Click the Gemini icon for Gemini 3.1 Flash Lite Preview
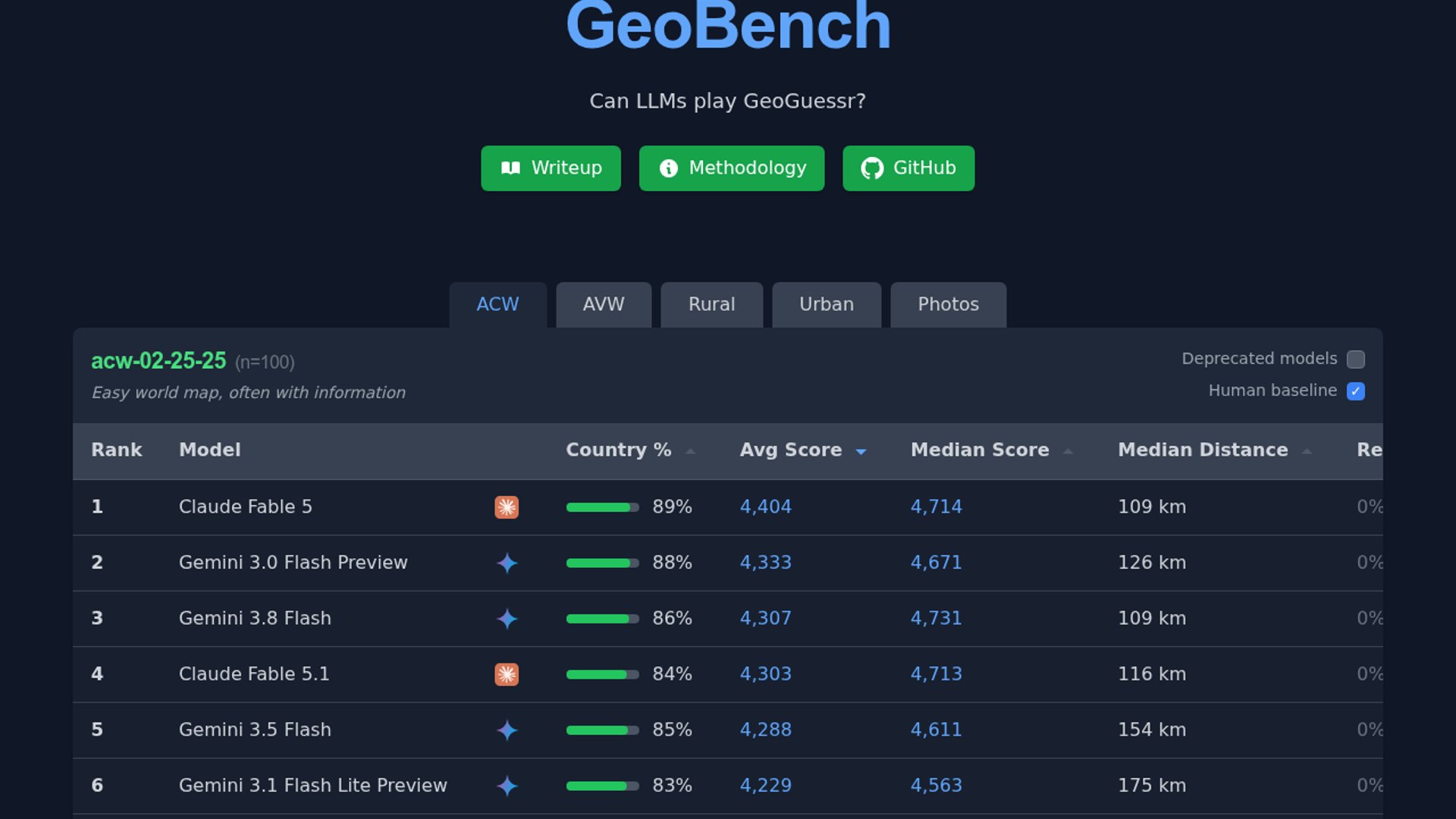Image resolution: width=1456 pixels, height=819 pixels. (507, 786)
